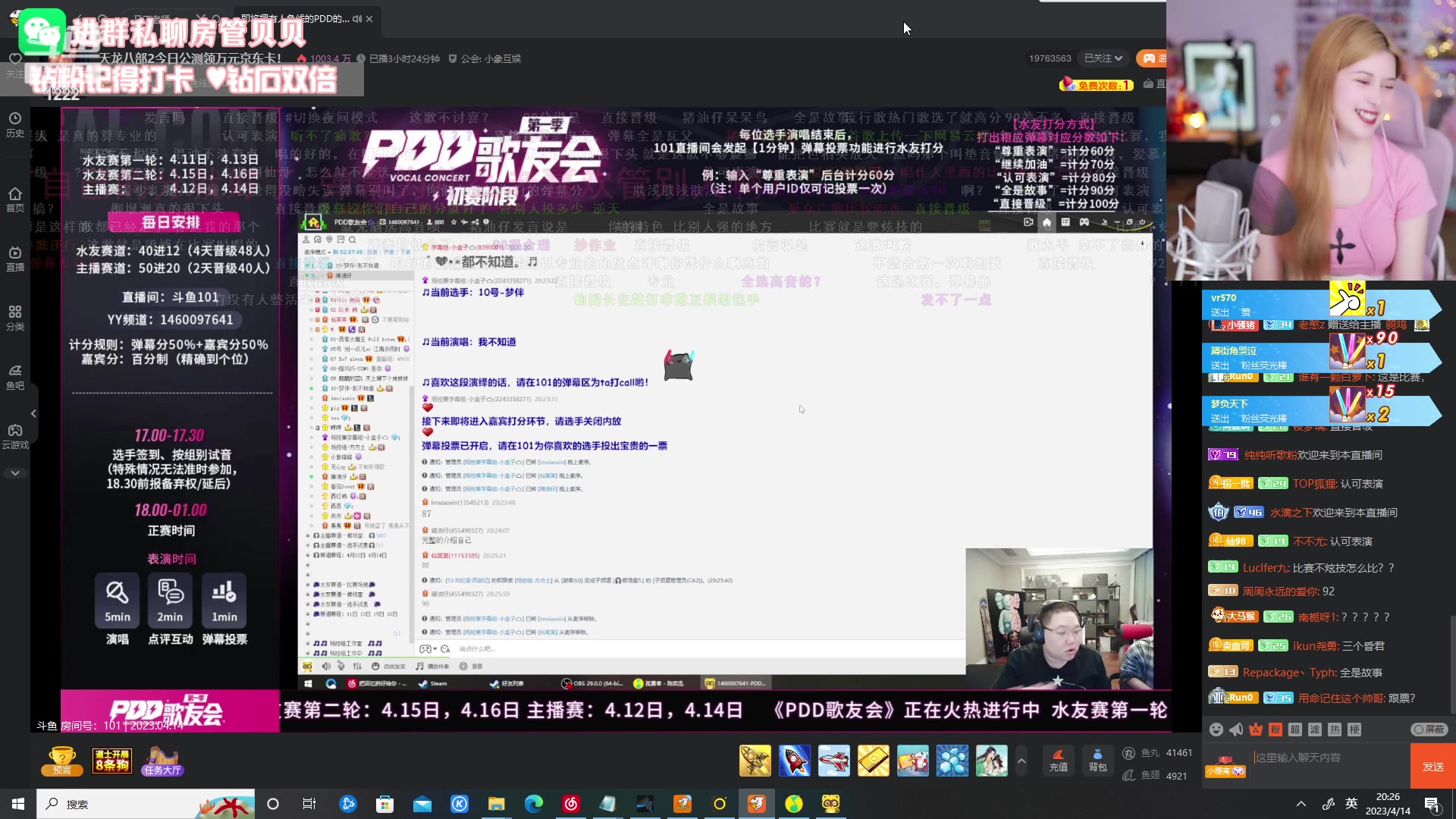Viewport: 1456px width, 819px height.
Task: Send the red-blue rocket gift
Action: 795,761
